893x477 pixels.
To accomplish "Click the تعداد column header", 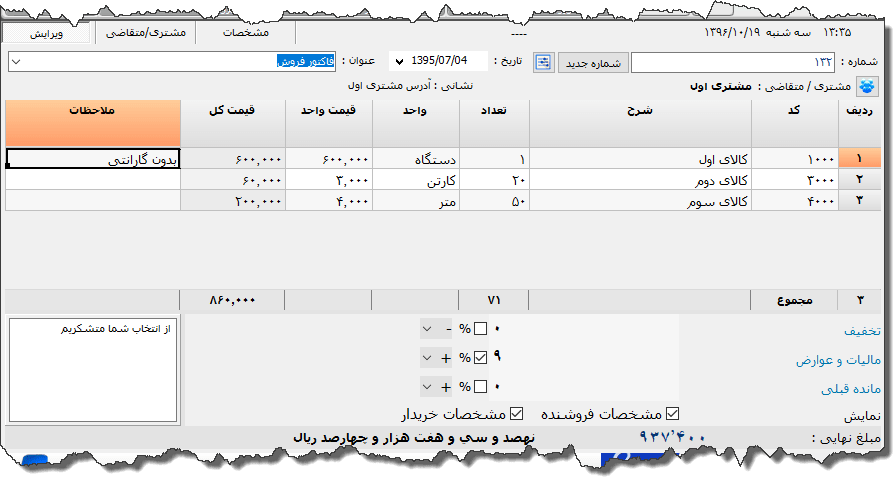I will coord(494,124).
